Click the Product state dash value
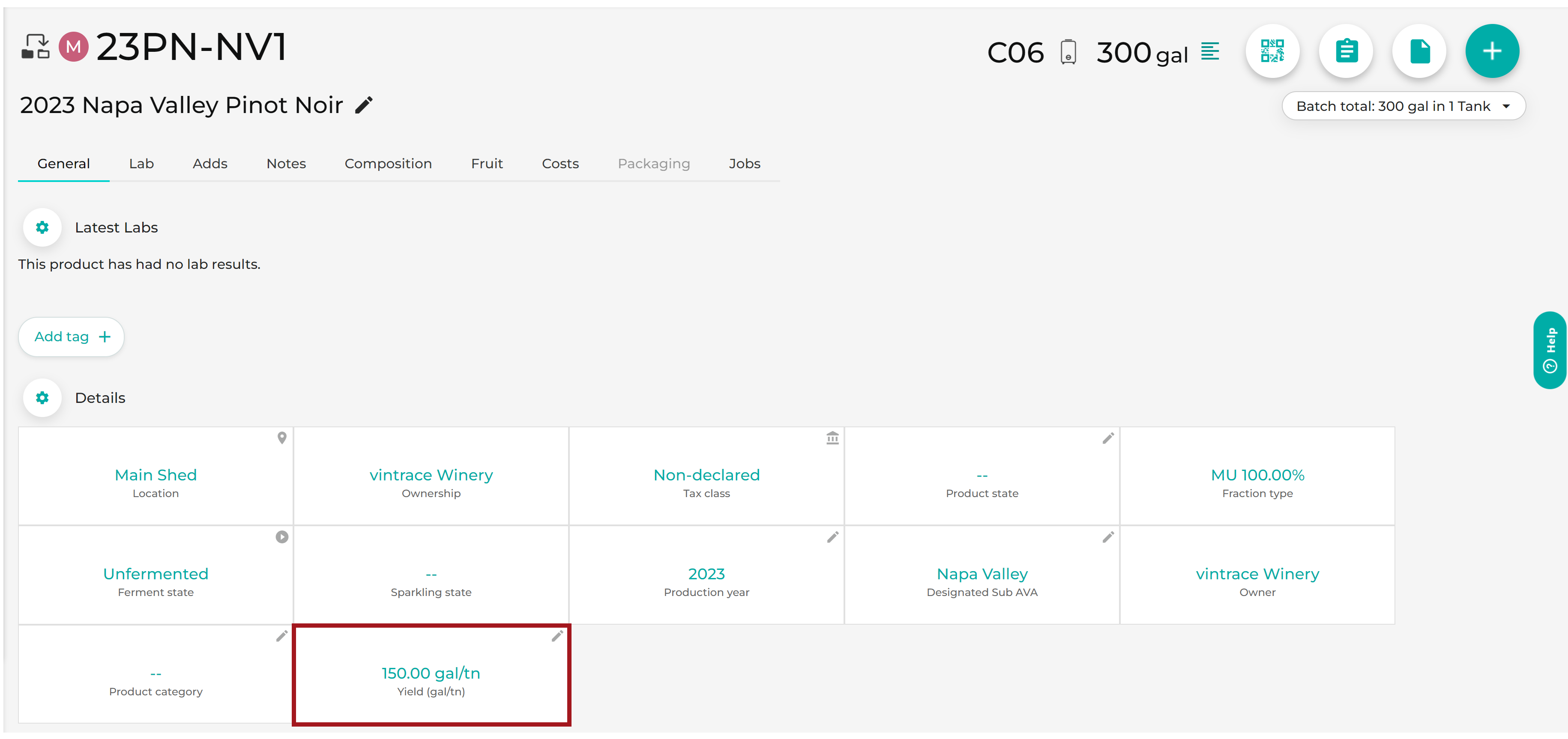The height and width of the screenshot is (739, 1568). click(982, 475)
